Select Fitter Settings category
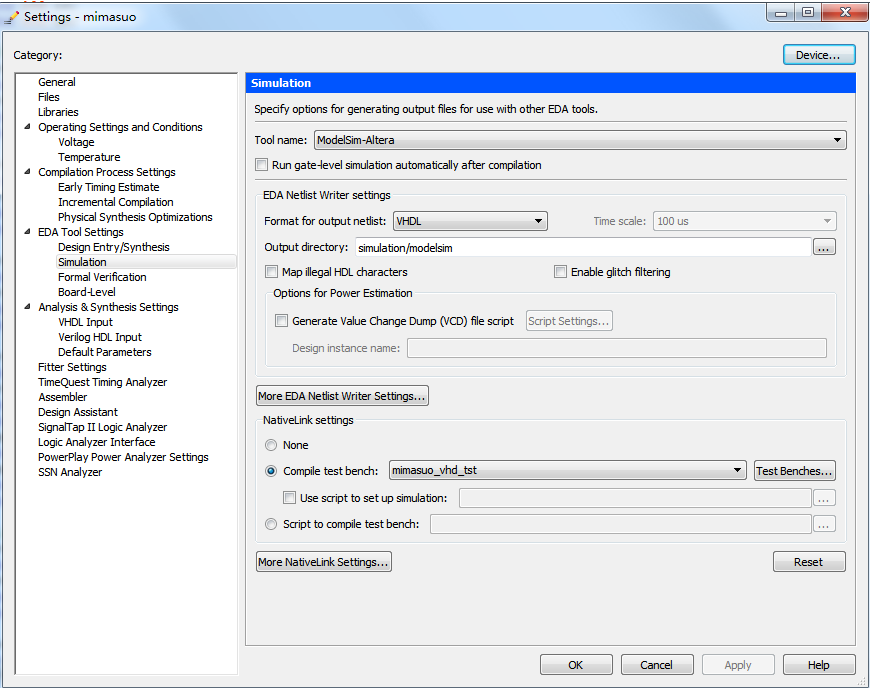This screenshot has height=688, width=870. coord(72,367)
